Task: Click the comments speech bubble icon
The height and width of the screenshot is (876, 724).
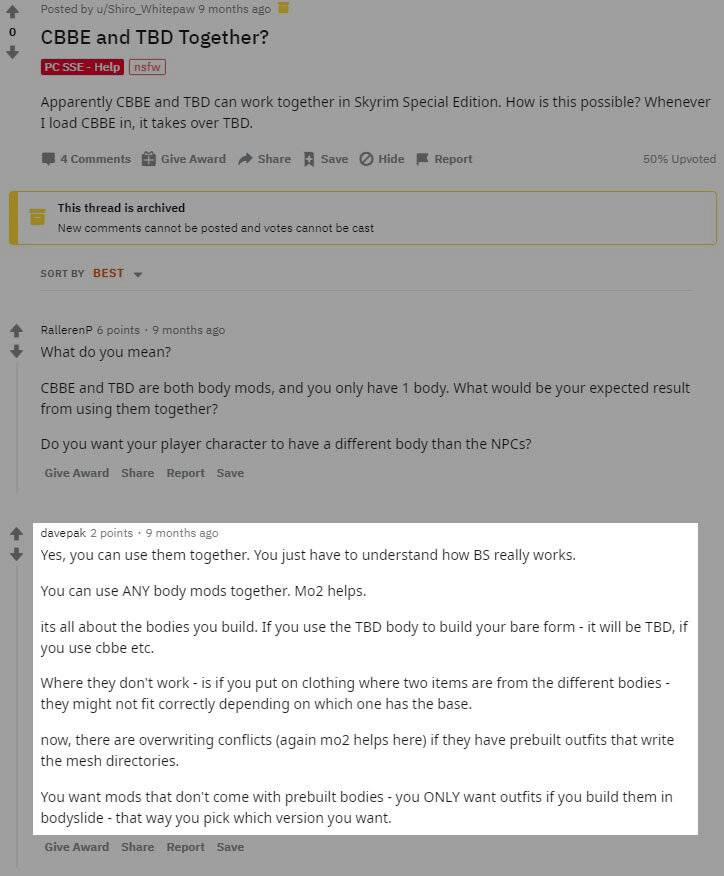Action: tap(49, 159)
